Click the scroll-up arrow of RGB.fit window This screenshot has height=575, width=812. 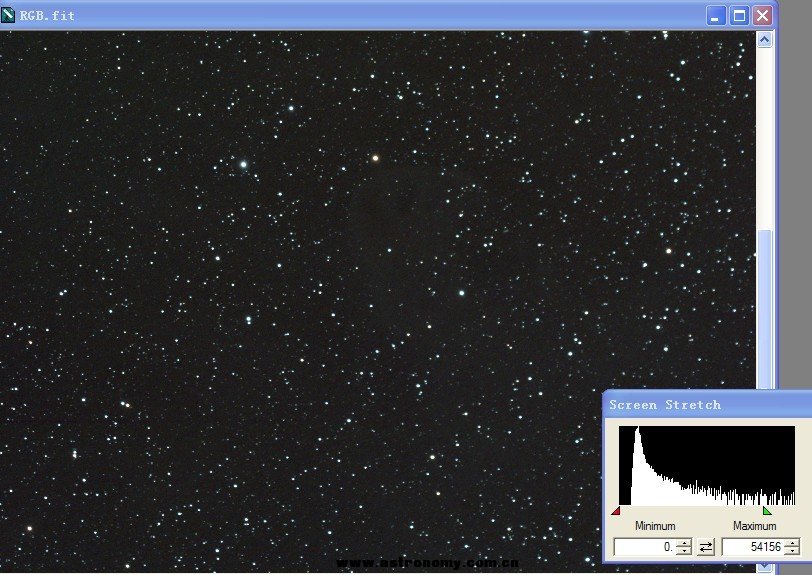[x=765, y=40]
